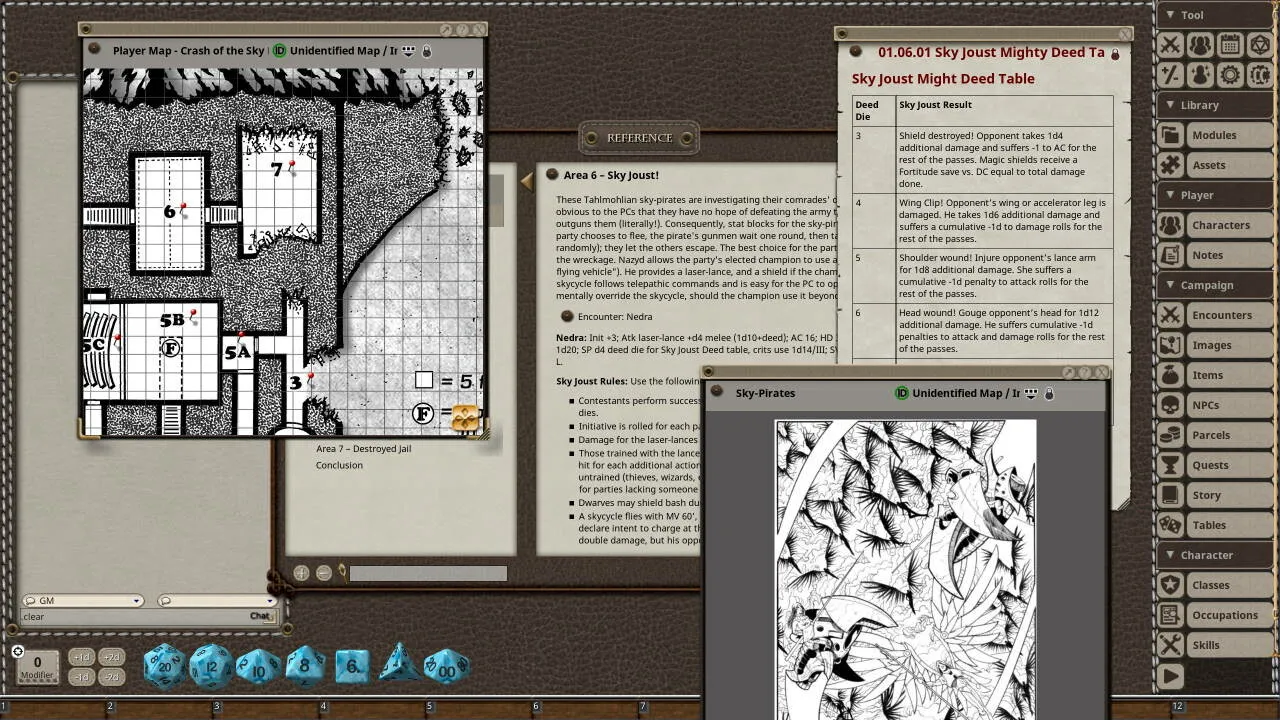Collapse the Tool sidebar section
Screen dimensions: 1280x720
(1215, 15)
